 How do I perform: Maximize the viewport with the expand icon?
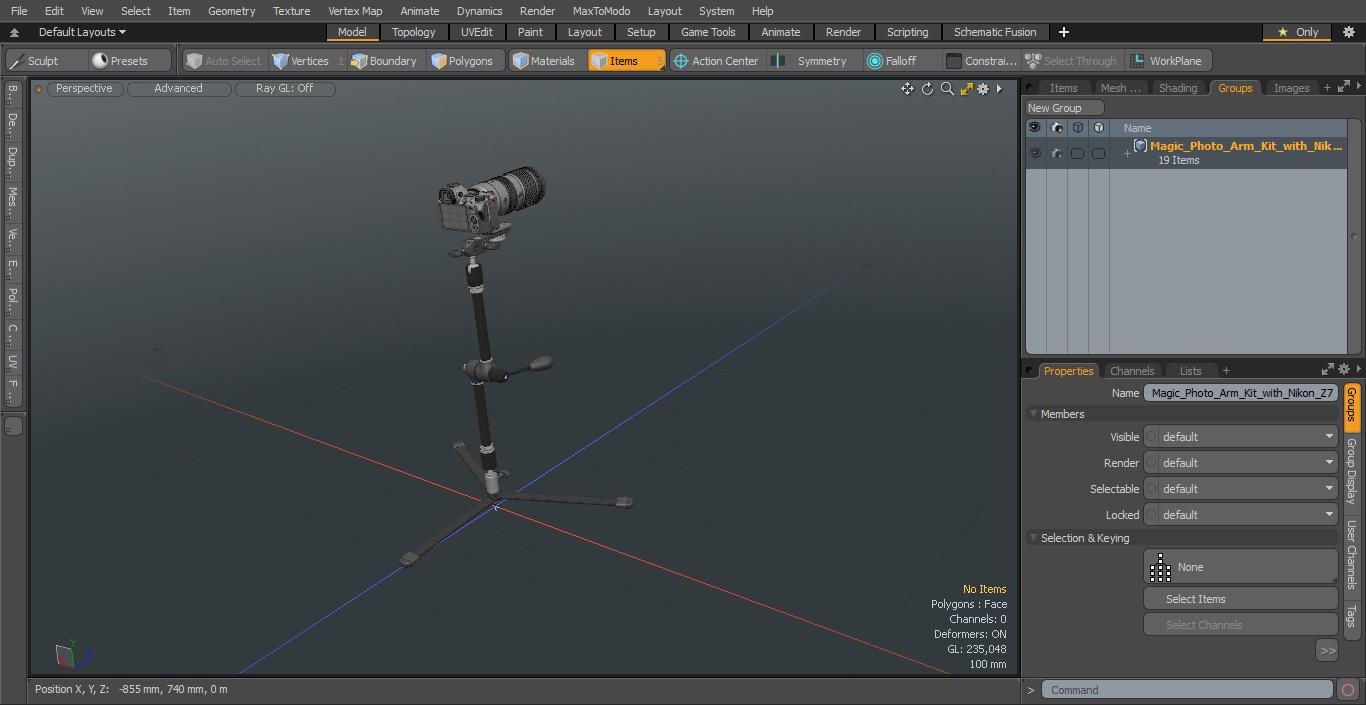click(x=966, y=89)
